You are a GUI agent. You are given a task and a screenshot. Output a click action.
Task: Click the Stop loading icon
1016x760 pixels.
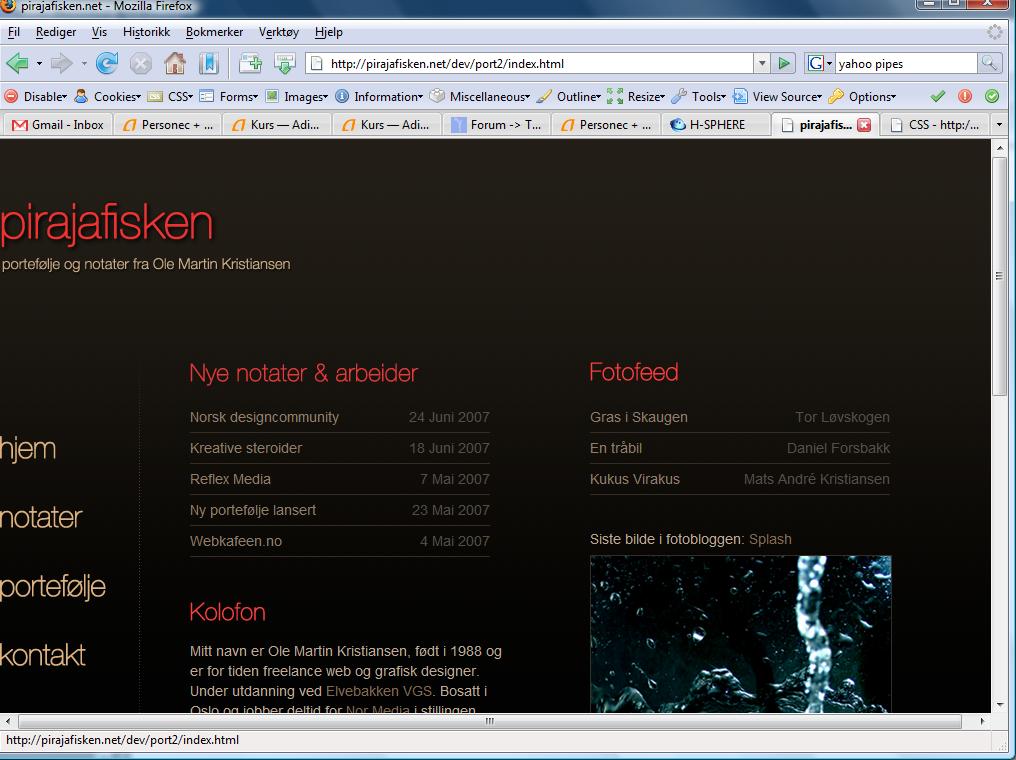pyautogui.click(x=141, y=63)
